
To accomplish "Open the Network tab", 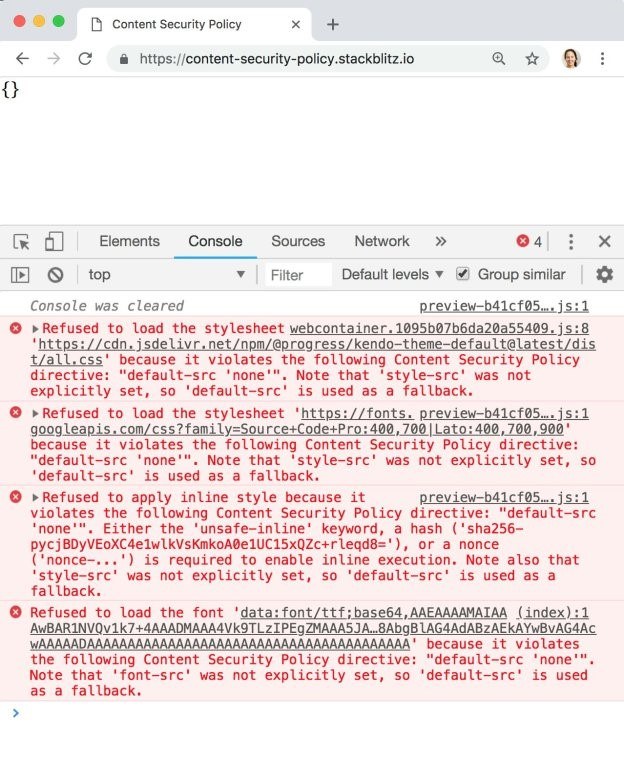I will [x=381, y=241].
